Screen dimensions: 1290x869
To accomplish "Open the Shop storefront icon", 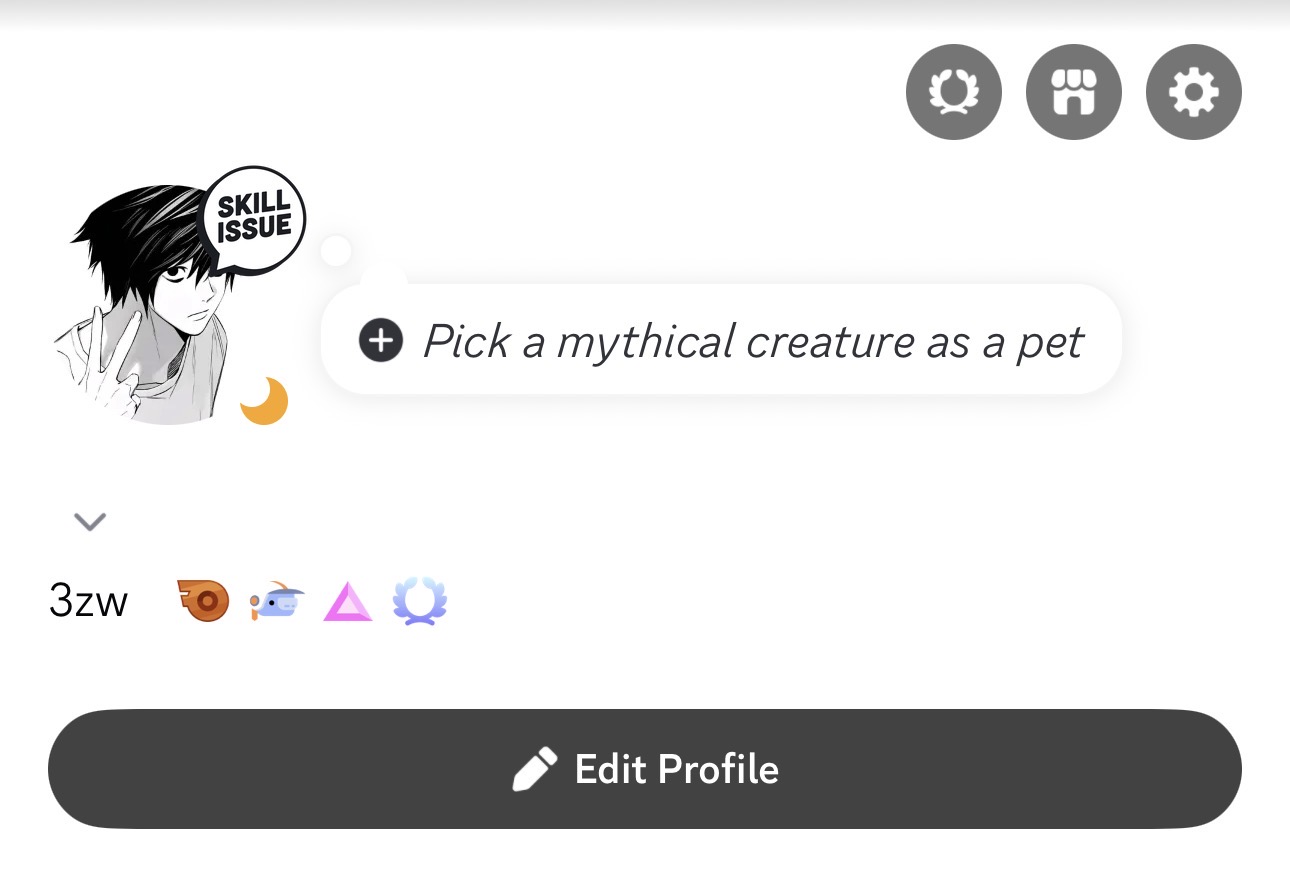I will (1073, 92).
